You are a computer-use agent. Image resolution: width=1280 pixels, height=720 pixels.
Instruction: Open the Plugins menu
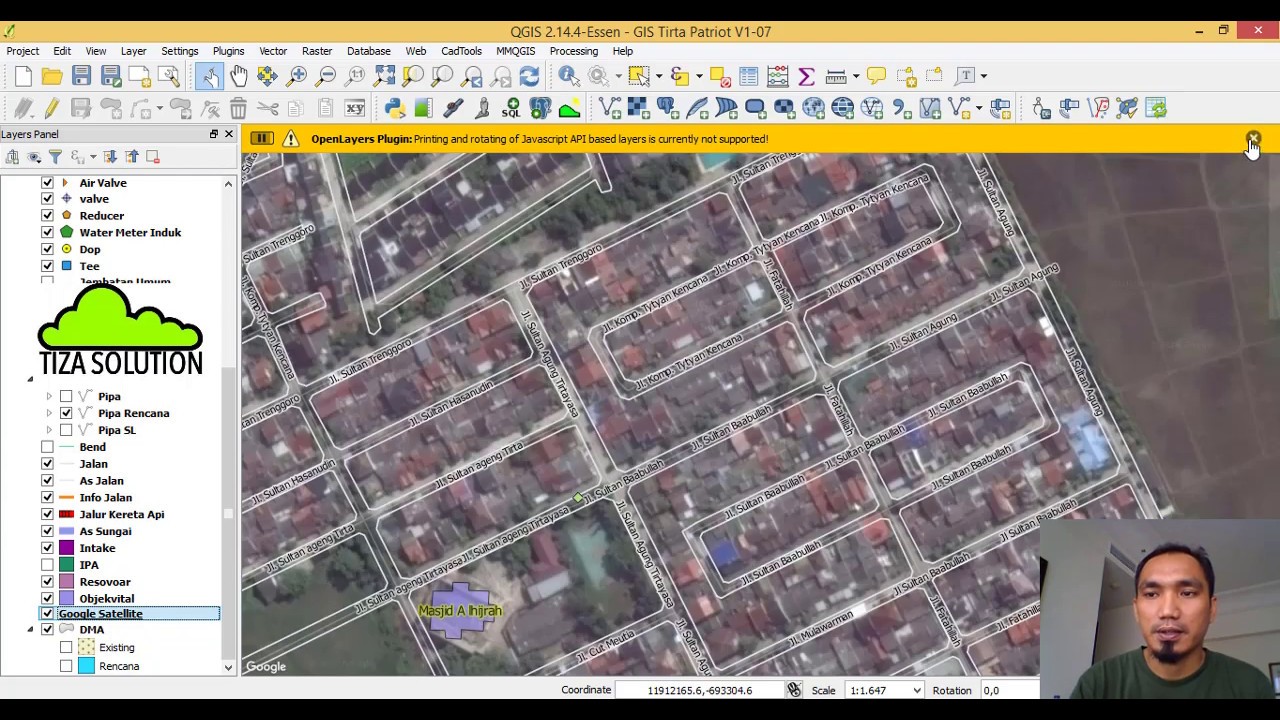pos(228,51)
